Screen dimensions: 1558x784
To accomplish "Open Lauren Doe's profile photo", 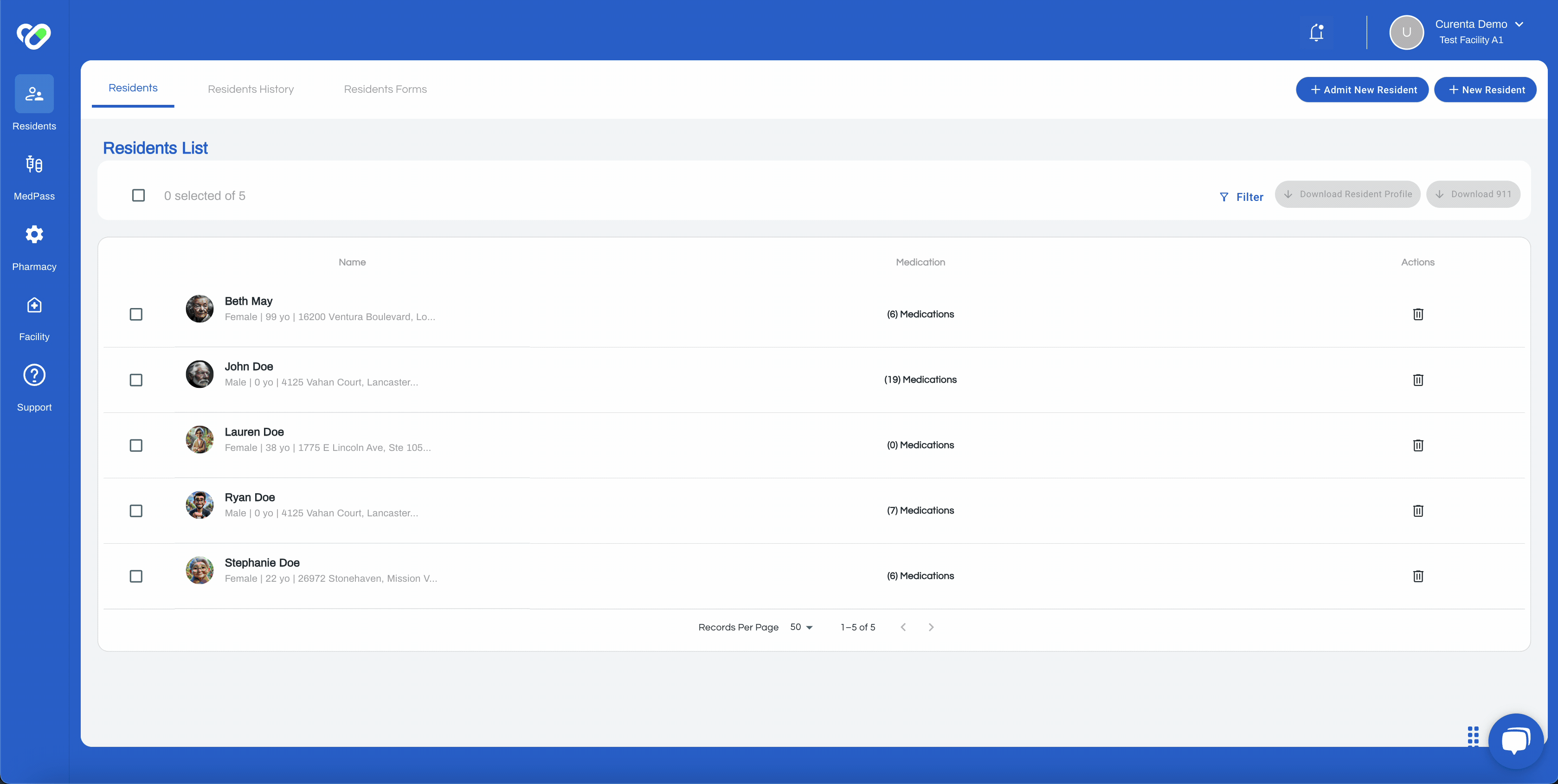I will (x=200, y=439).
